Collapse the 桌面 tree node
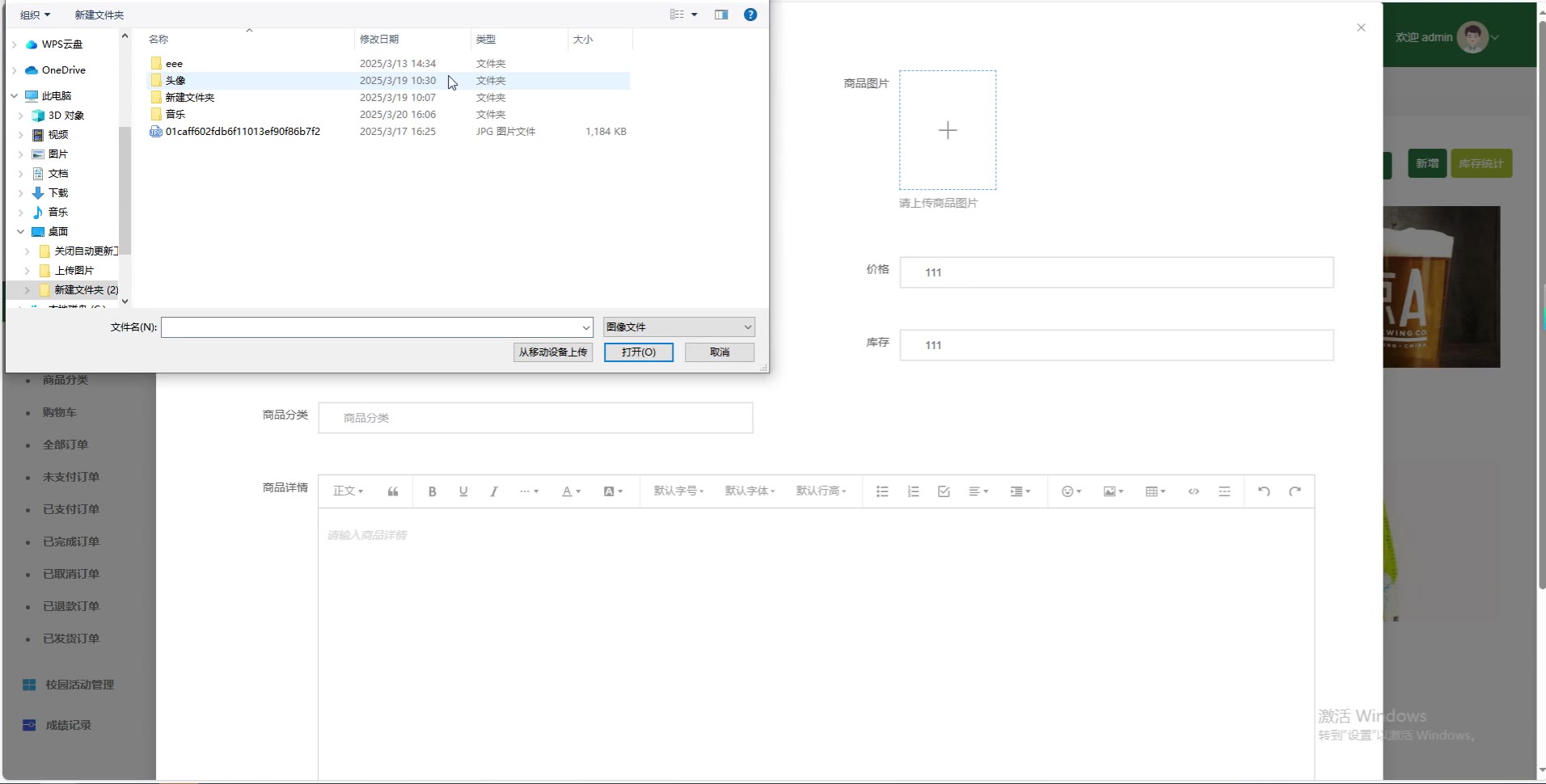The width and height of the screenshot is (1546, 784). (x=21, y=231)
